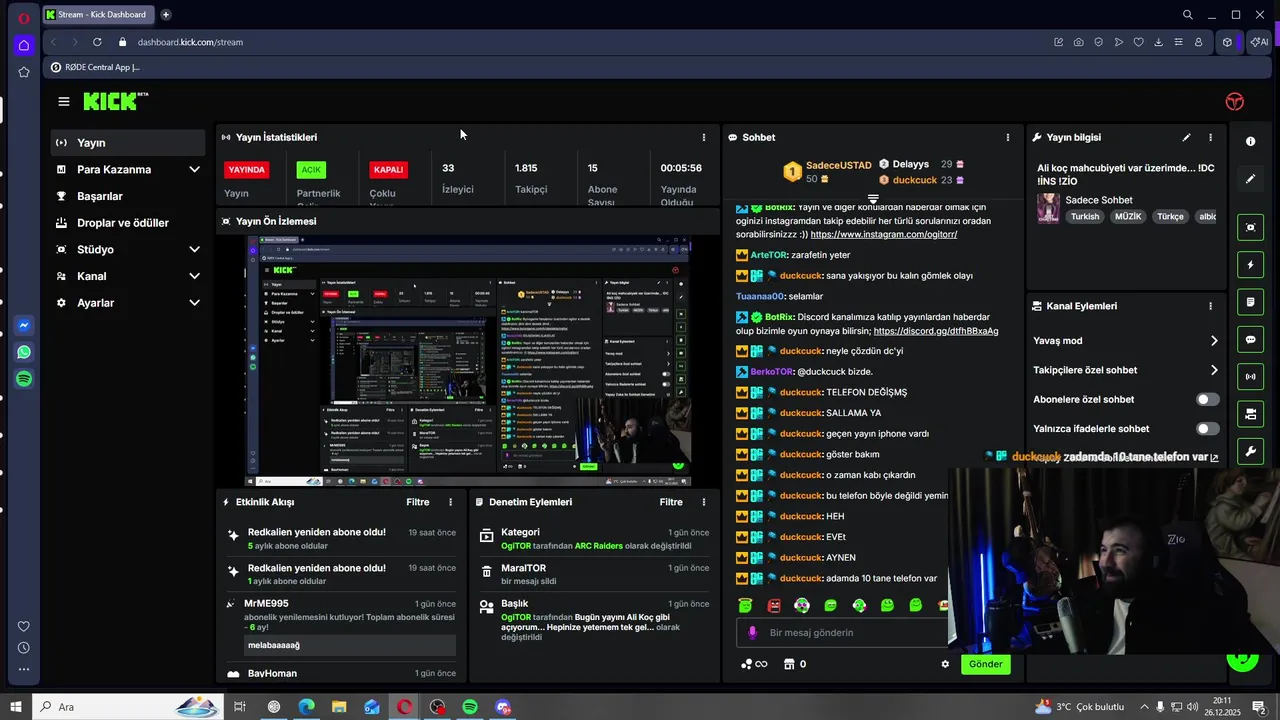Select the broadcast signal icon in the right toolbar

(1250, 377)
